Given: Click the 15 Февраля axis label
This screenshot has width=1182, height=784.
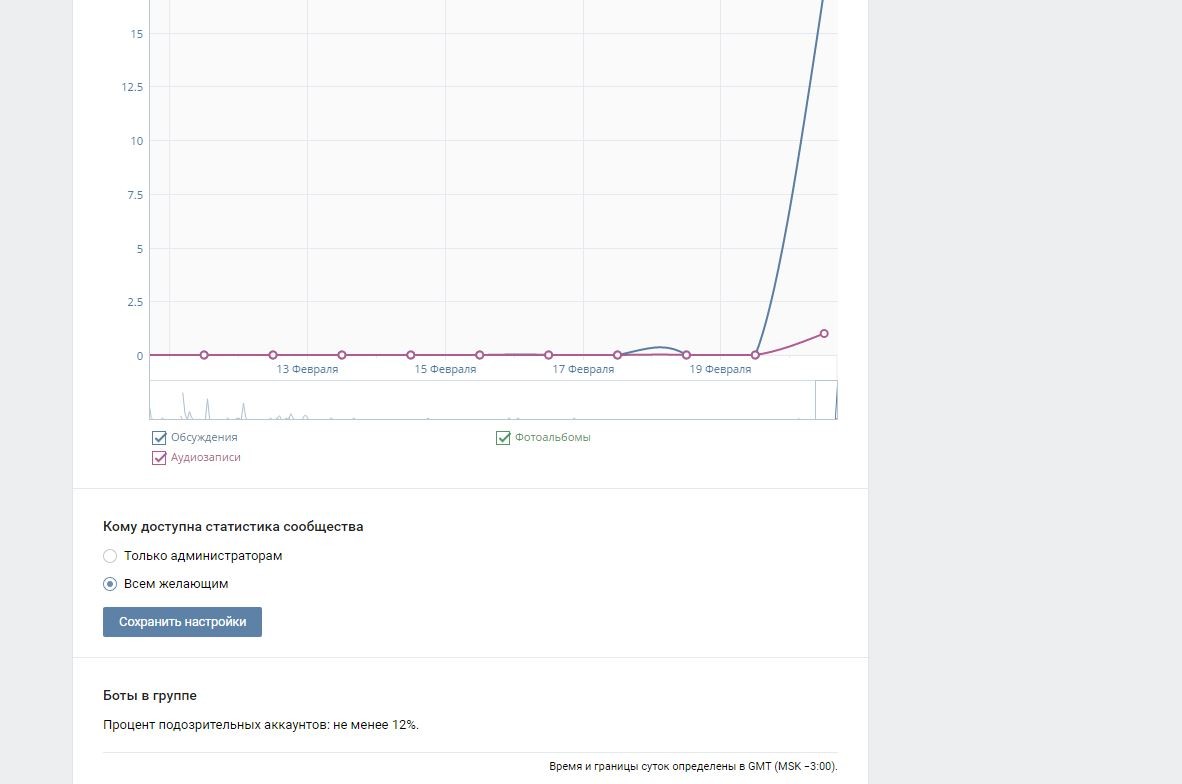Looking at the screenshot, I should pyautogui.click(x=445, y=370).
